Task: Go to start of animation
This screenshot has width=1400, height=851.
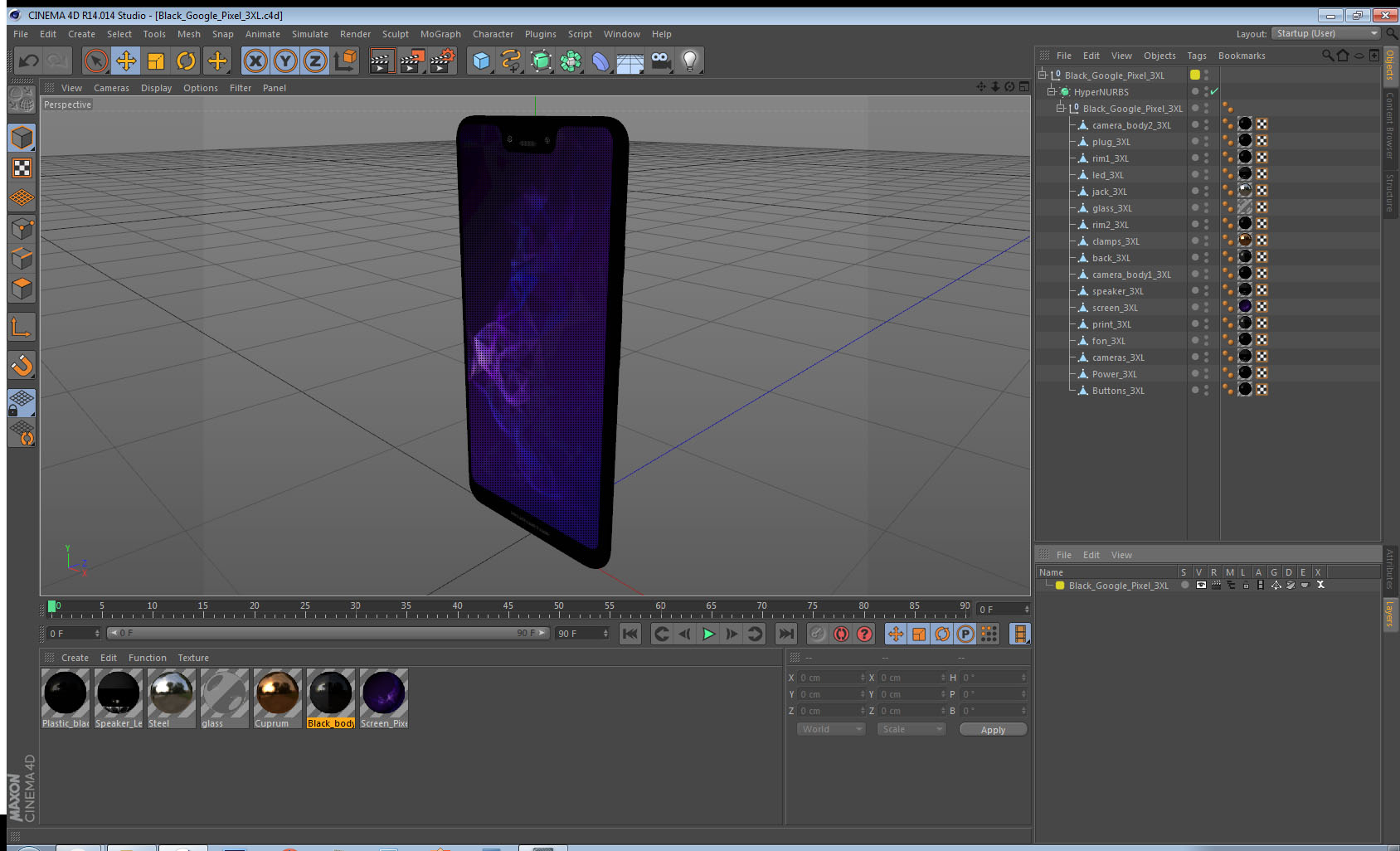Action: coord(630,634)
